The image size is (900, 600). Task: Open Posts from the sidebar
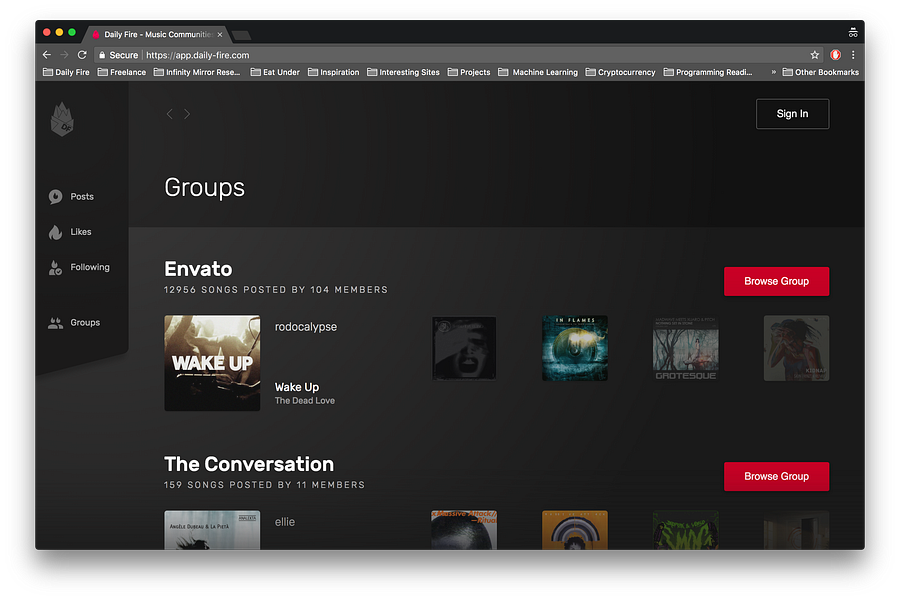click(71, 196)
